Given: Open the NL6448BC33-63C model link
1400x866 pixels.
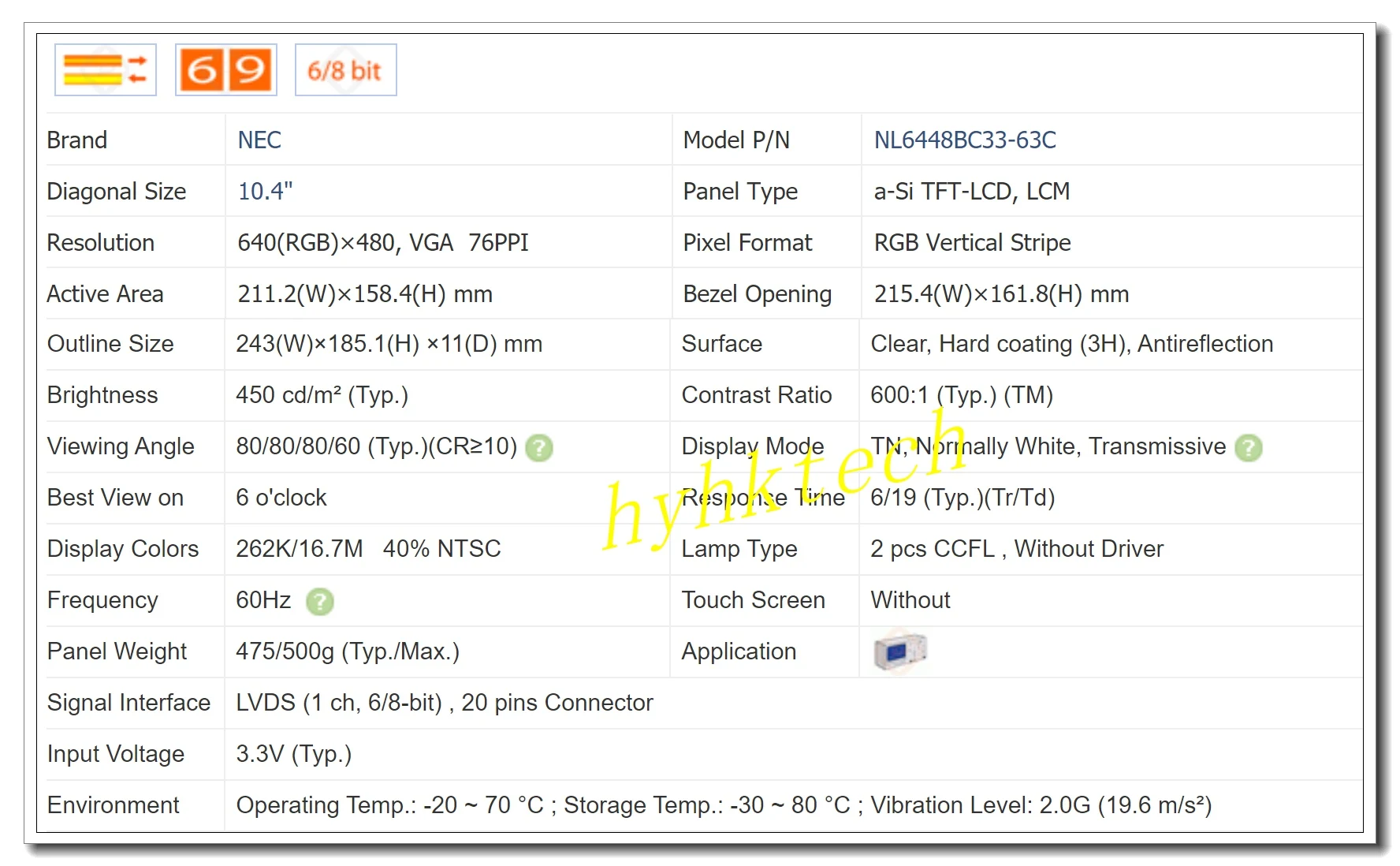Looking at the screenshot, I should pos(965,140).
